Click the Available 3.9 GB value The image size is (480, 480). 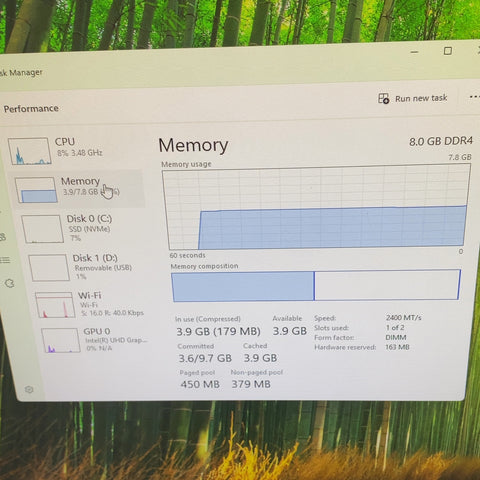290,331
